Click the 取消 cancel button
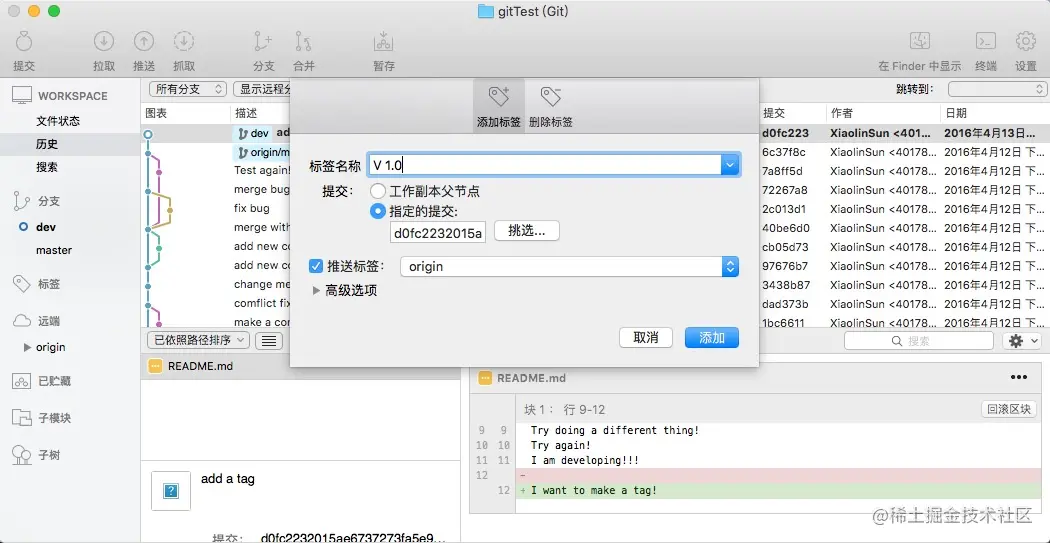This screenshot has height=543, width=1050. tap(646, 337)
